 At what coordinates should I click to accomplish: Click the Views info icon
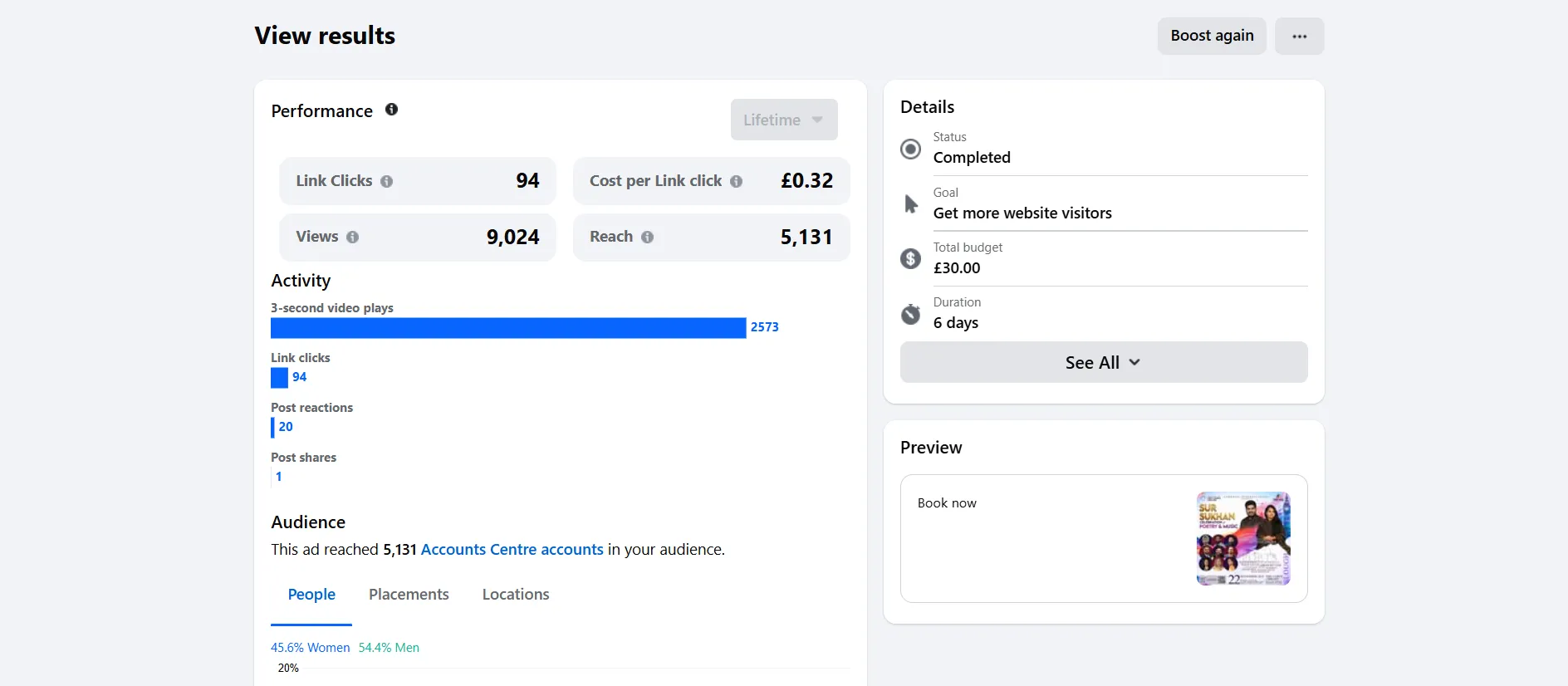[x=352, y=237]
